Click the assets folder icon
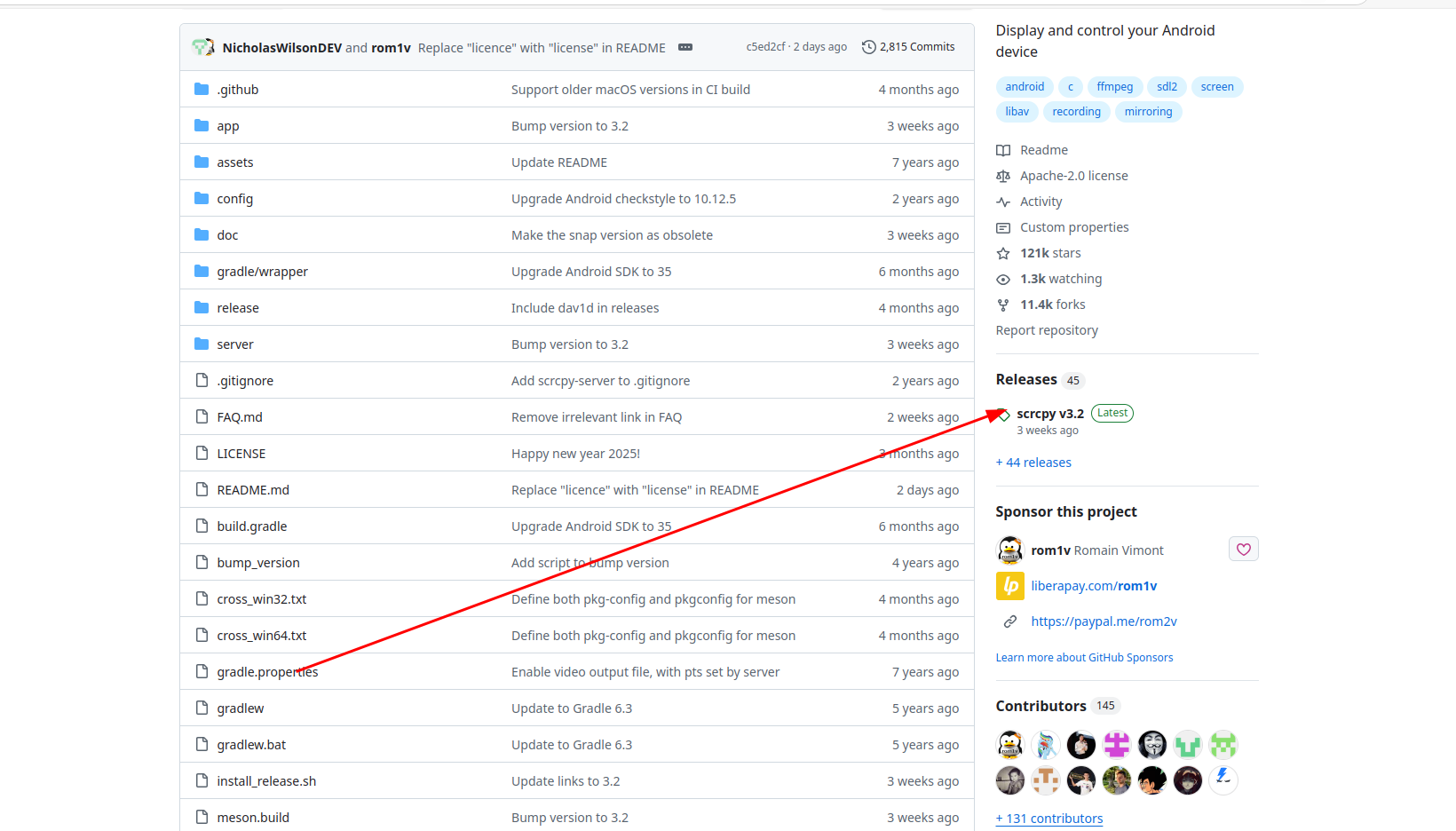The image size is (1456, 831). coord(202,162)
